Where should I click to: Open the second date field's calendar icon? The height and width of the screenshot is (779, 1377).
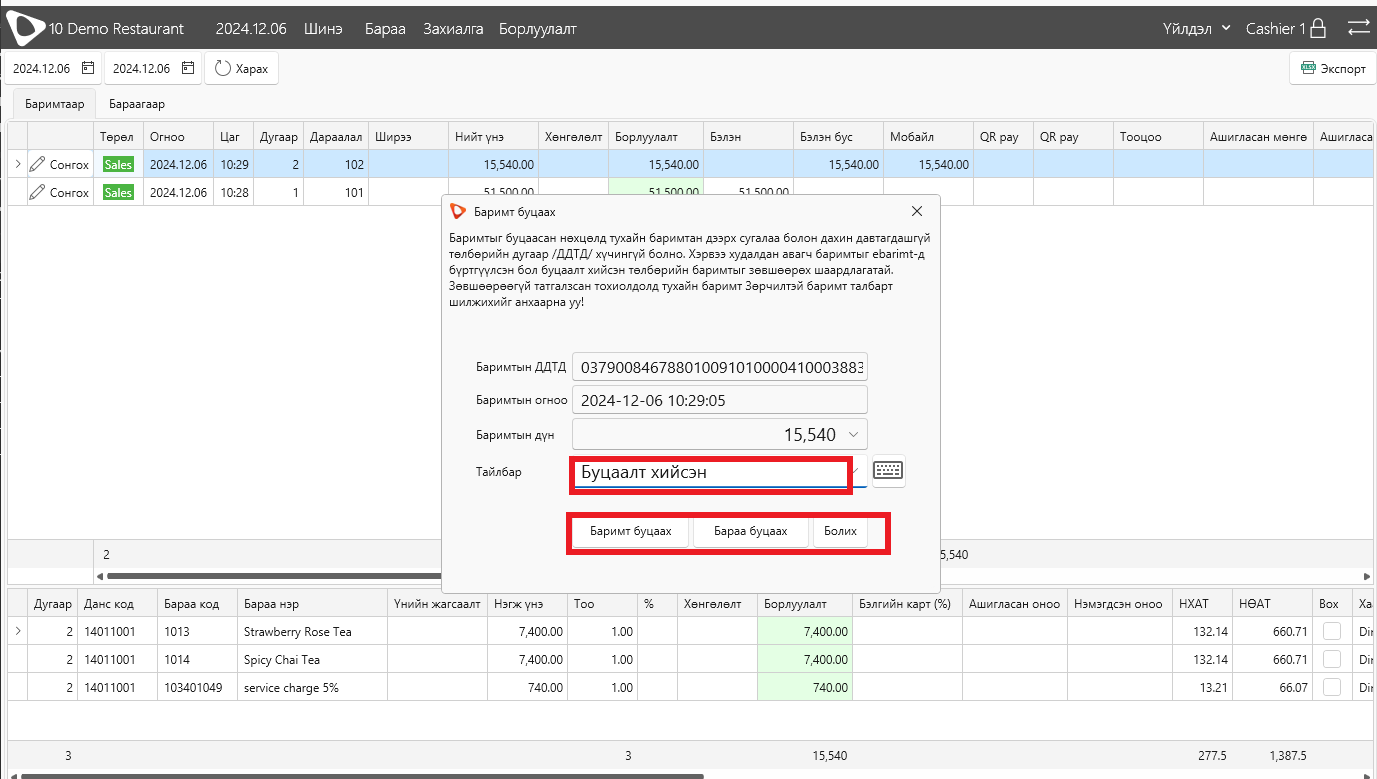188,69
